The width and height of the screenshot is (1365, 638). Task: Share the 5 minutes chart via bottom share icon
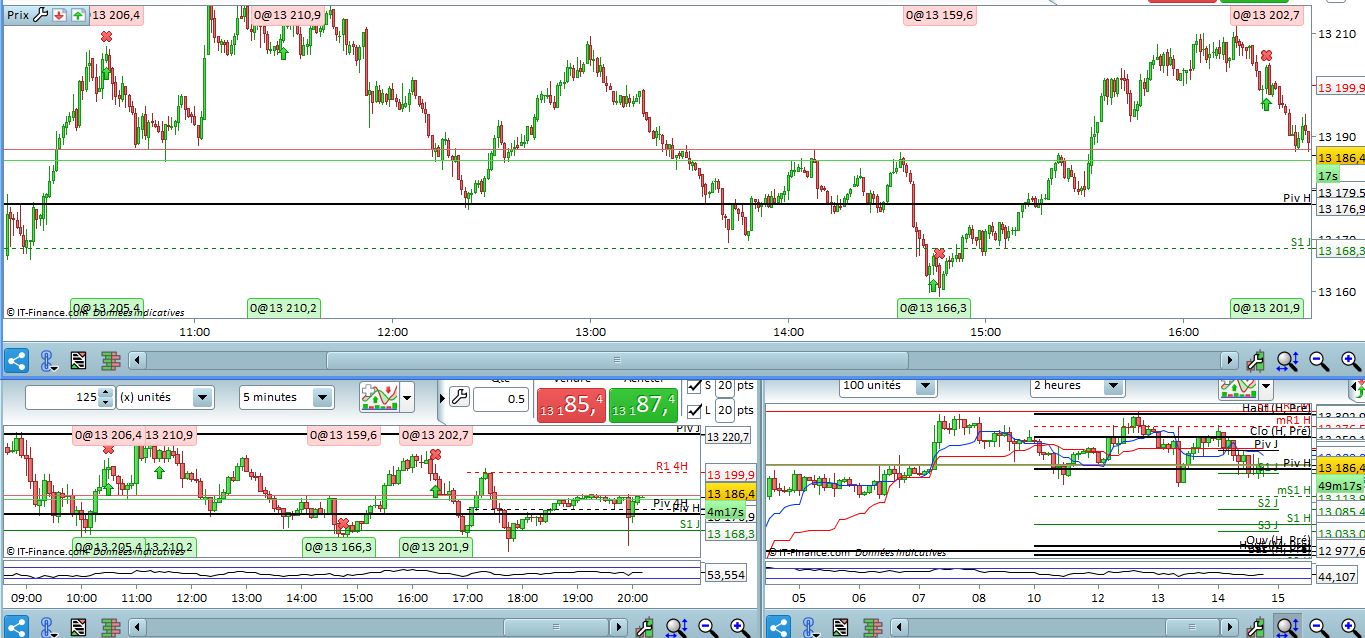(x=15, y=627)
